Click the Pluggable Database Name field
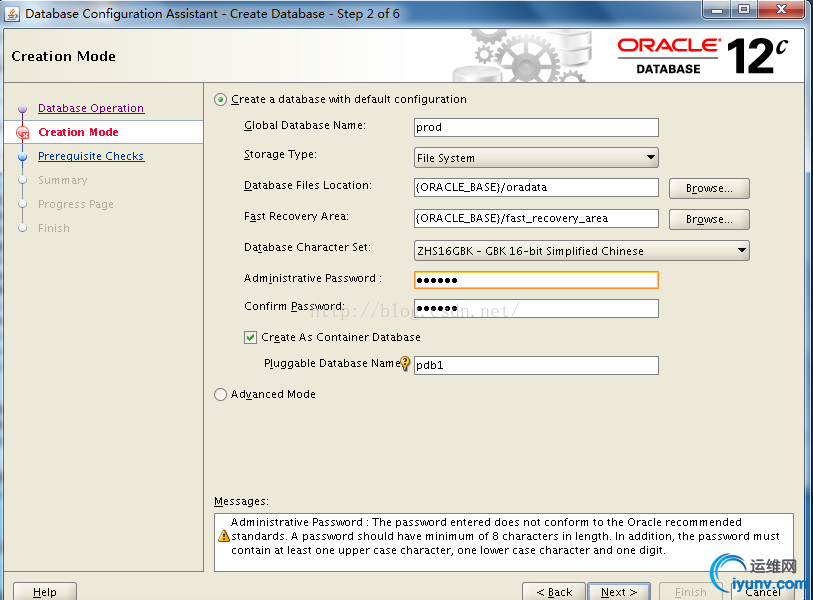Screen dimensions: 813x600 (536, 365)
